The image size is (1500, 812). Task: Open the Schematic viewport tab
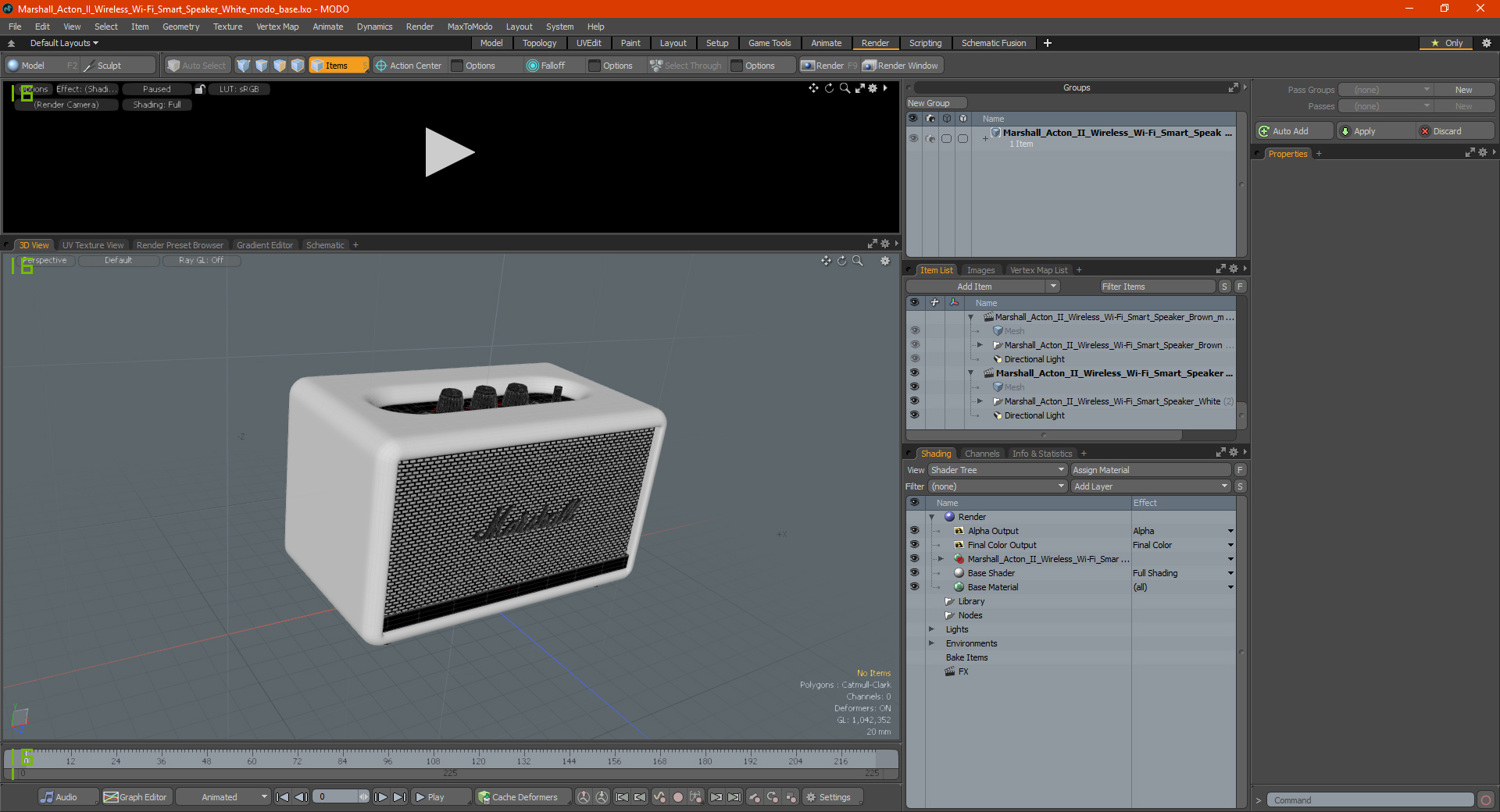325,245
